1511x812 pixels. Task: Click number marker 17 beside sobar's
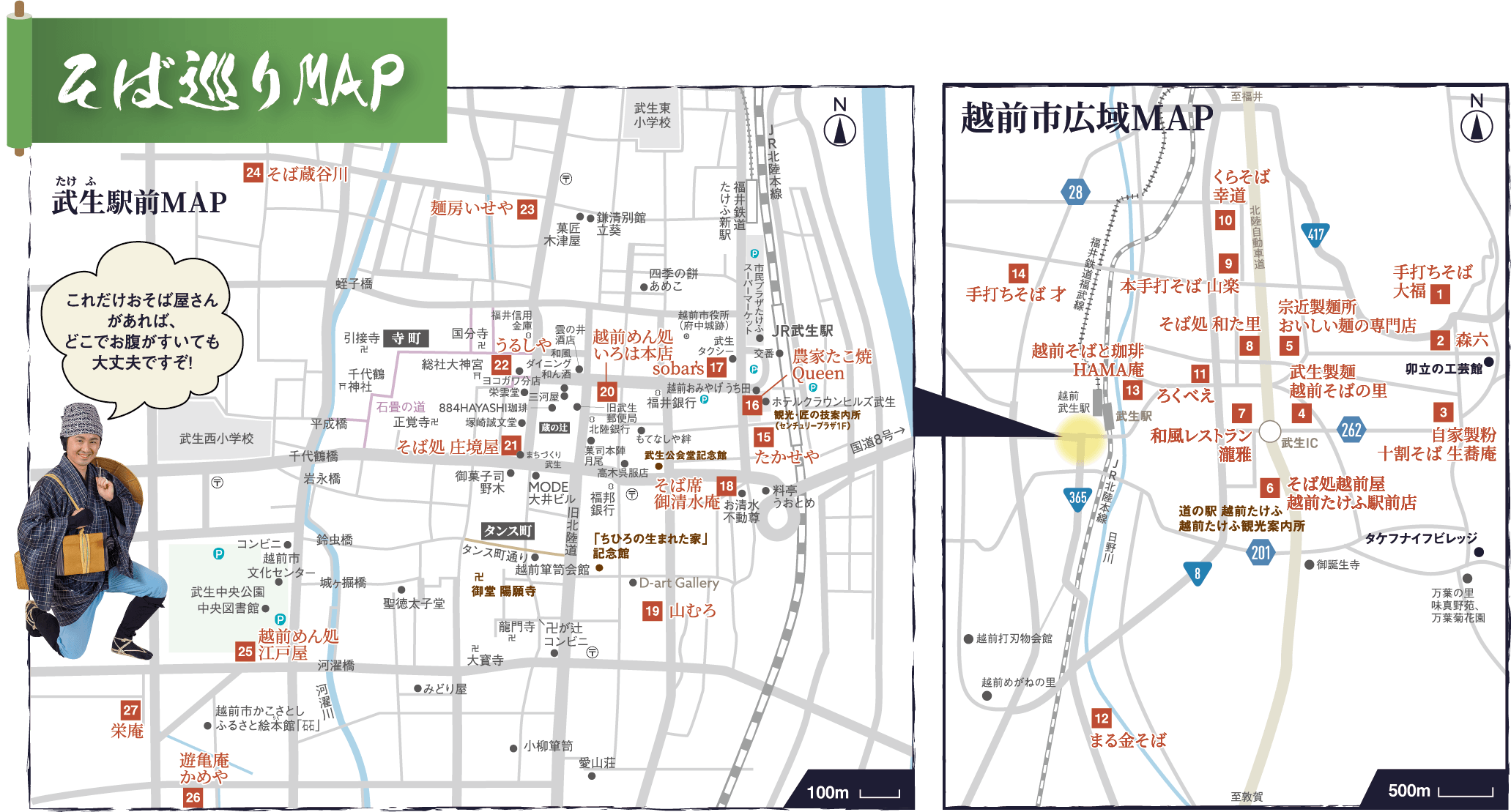point(716,368)
